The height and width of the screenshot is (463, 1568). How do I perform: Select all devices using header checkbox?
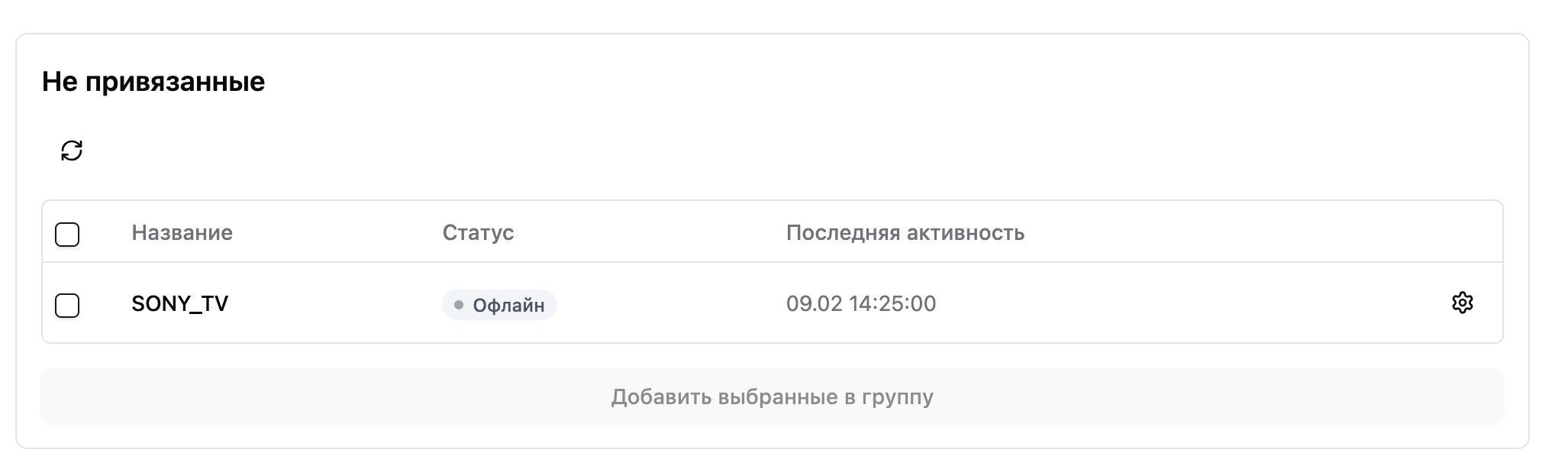click(67, 234)
